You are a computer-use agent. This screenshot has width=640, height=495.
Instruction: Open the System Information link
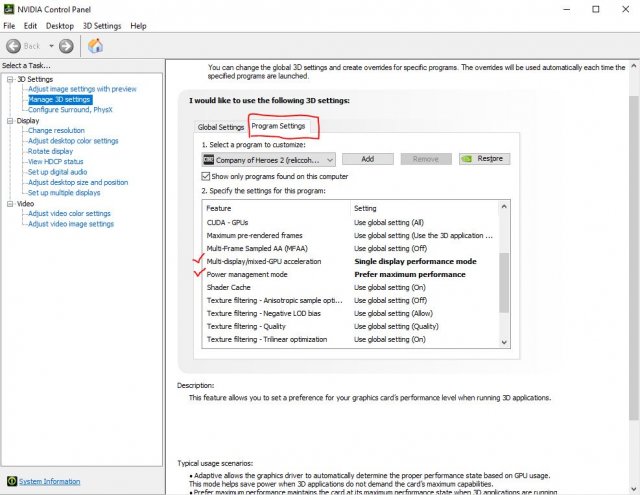point(50,481)
